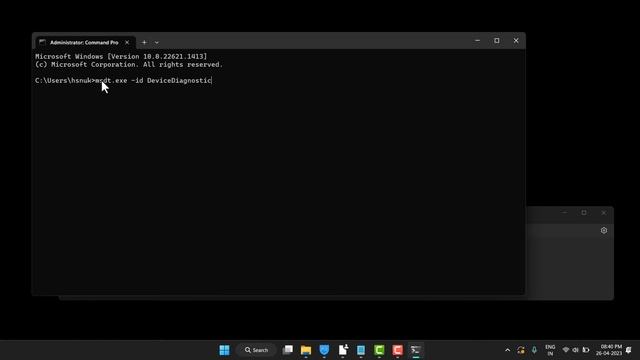The width and height of the screenshot is (640, 360).
Task: Click the Command Prompt icon on the tab
Action: click(42, 42)
